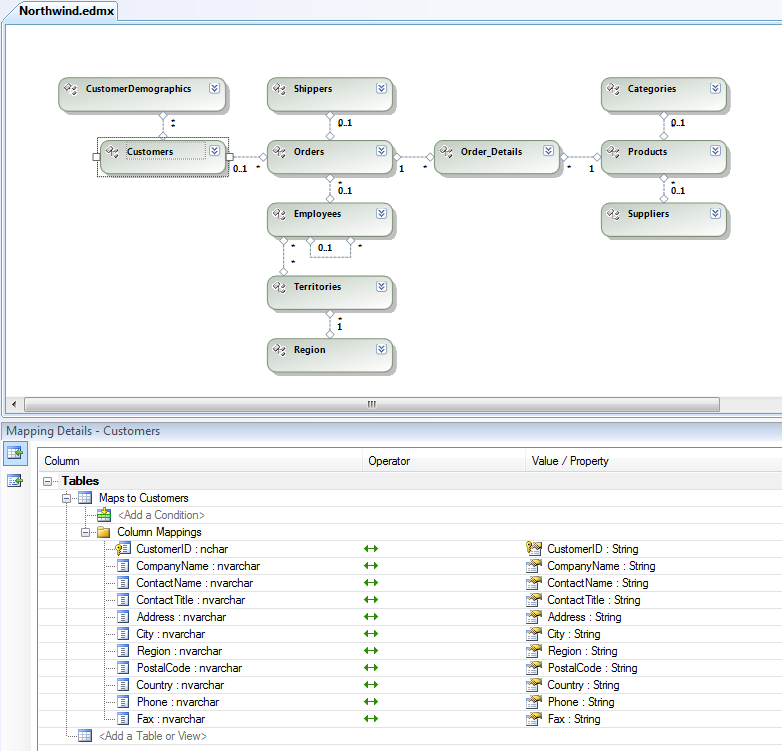Collapse the Maps to Customers node
The height and width of the screenshot is (751, 782).
tap(66, 498)
